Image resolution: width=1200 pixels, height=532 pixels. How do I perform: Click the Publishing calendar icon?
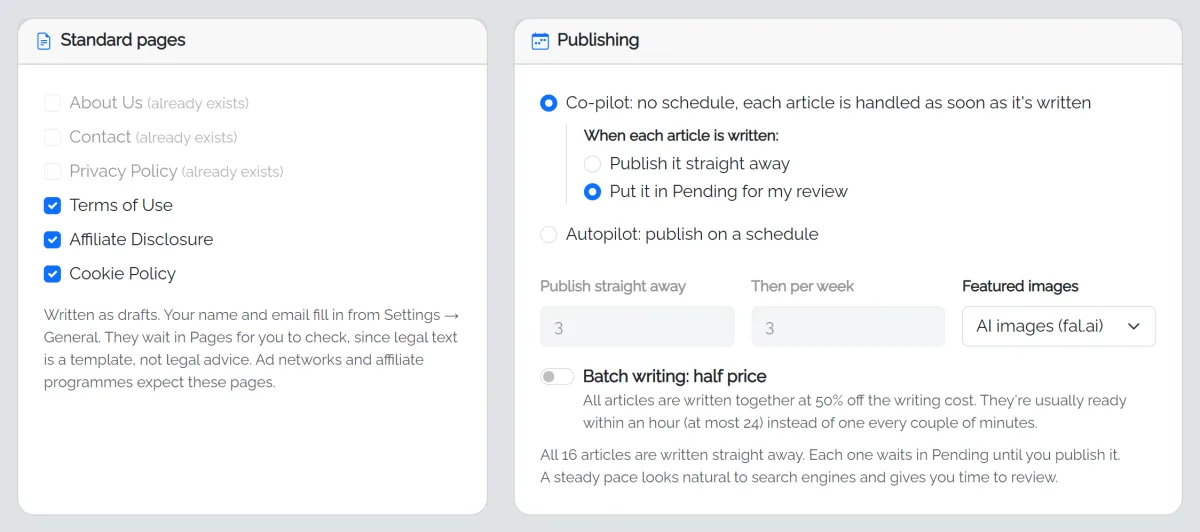pos(540,41)
